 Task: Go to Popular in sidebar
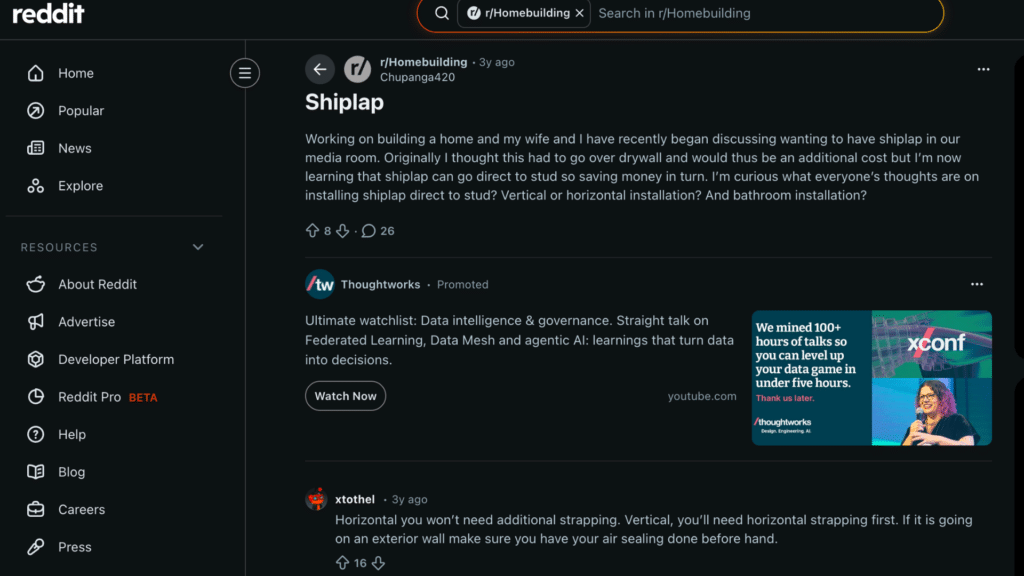pos(80,111)
